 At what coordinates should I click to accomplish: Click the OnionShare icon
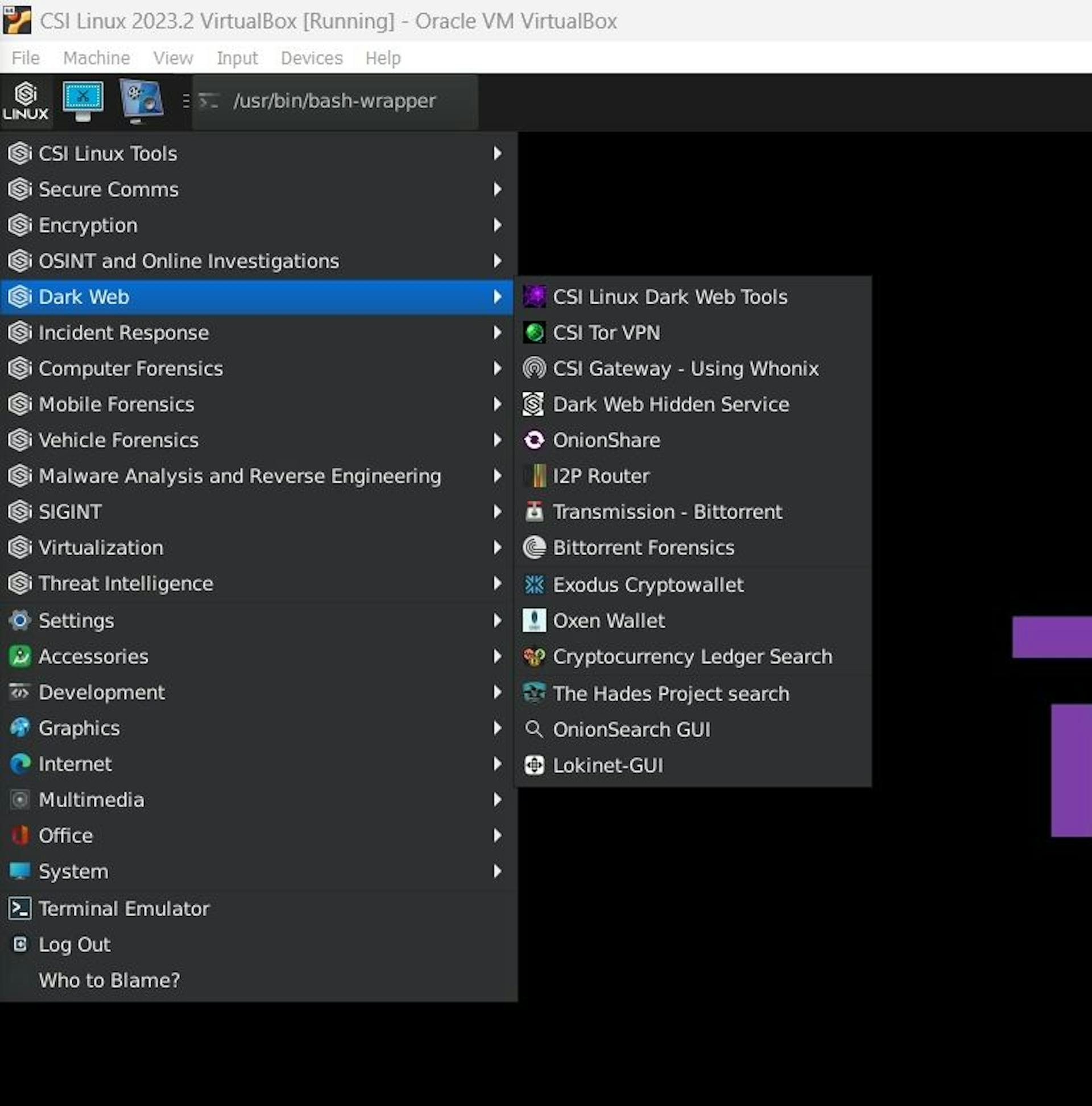[x=533, y=440]
